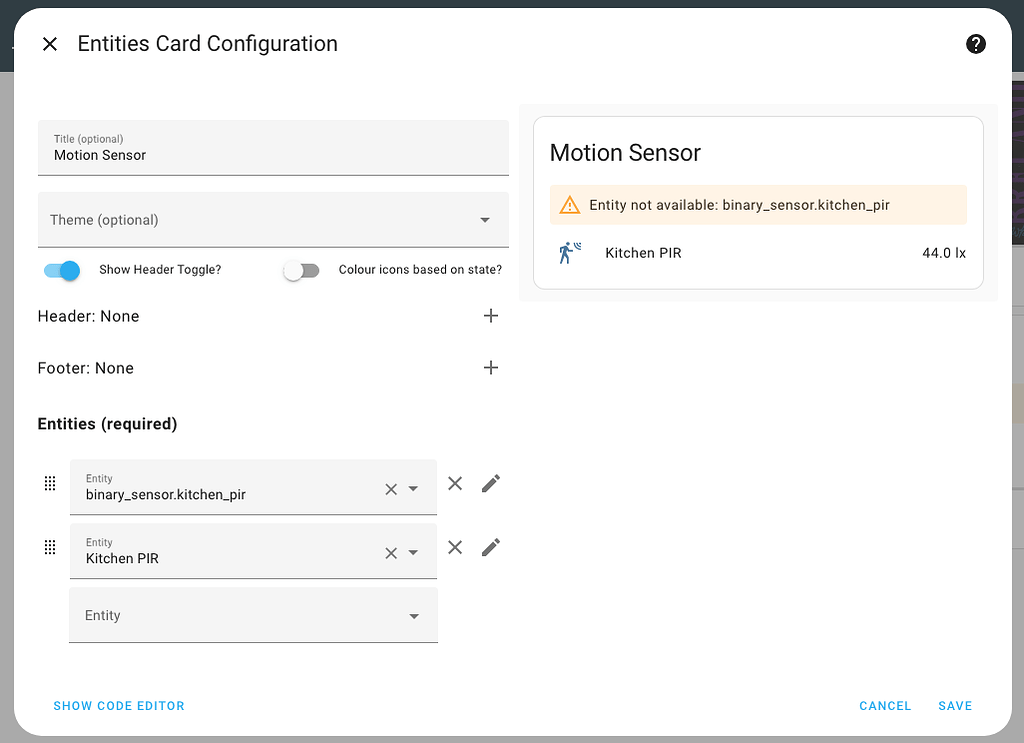Click the drag handle beside binary_sensor.kitchen_pir

pyautogui.click(x=50, y=483)
